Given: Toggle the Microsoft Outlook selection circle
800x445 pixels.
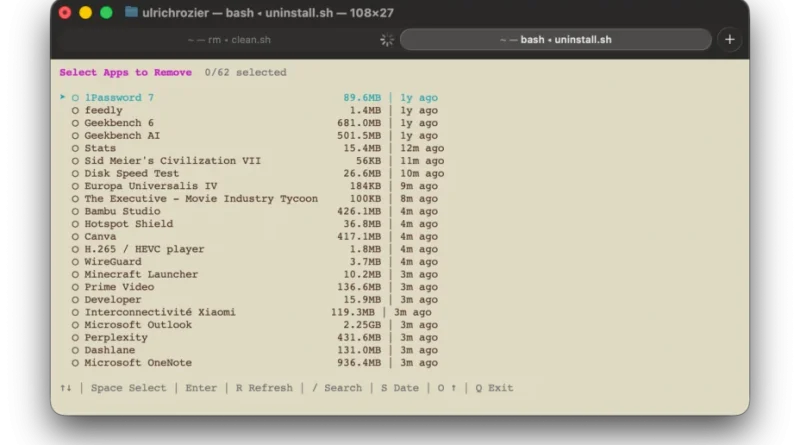Looking at the screenshot, I should coord(75,325).
